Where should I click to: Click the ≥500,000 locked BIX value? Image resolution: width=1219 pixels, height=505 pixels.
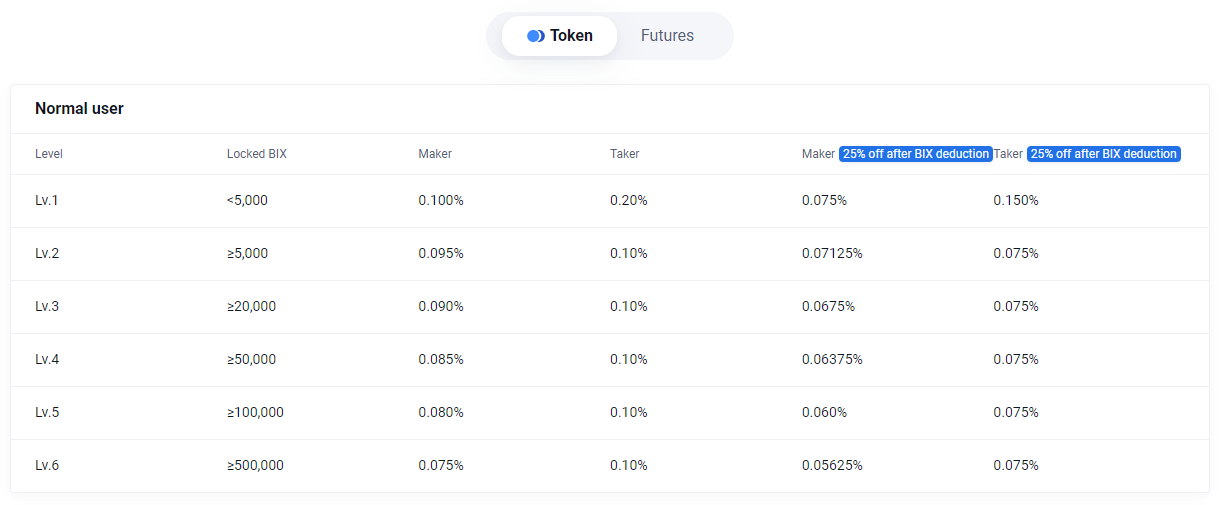(255, 465)
